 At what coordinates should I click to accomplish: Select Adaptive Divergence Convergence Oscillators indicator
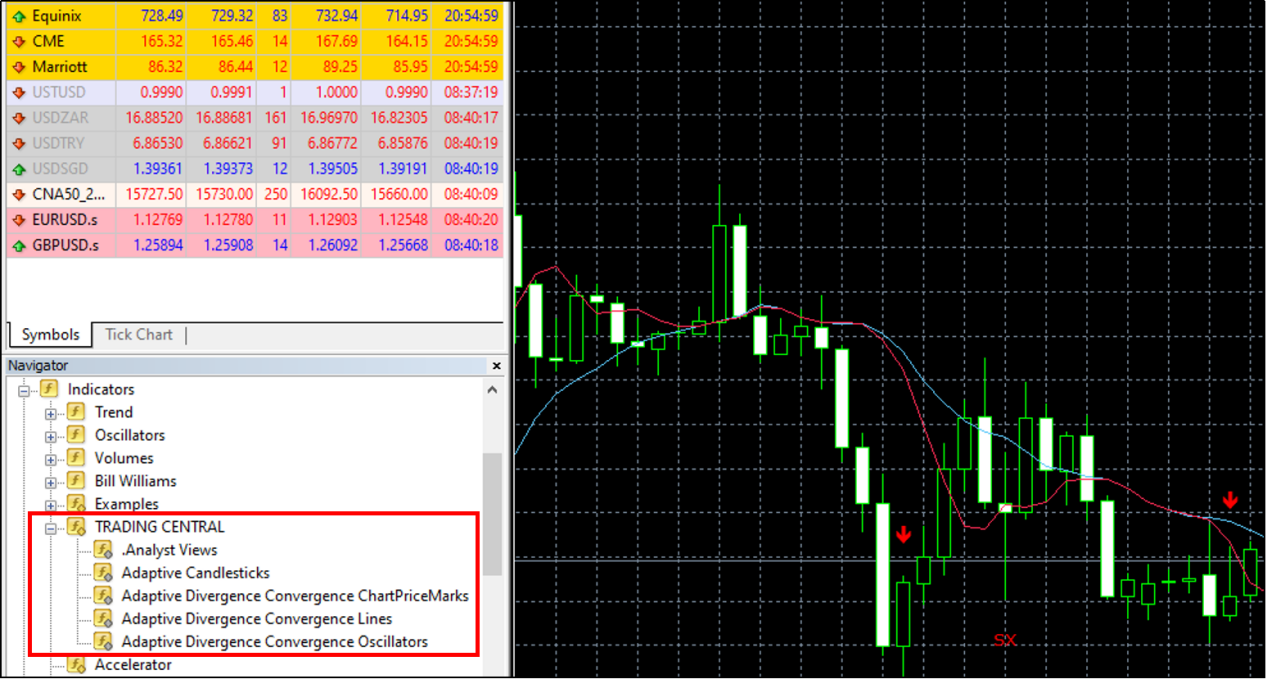[274, 642]
